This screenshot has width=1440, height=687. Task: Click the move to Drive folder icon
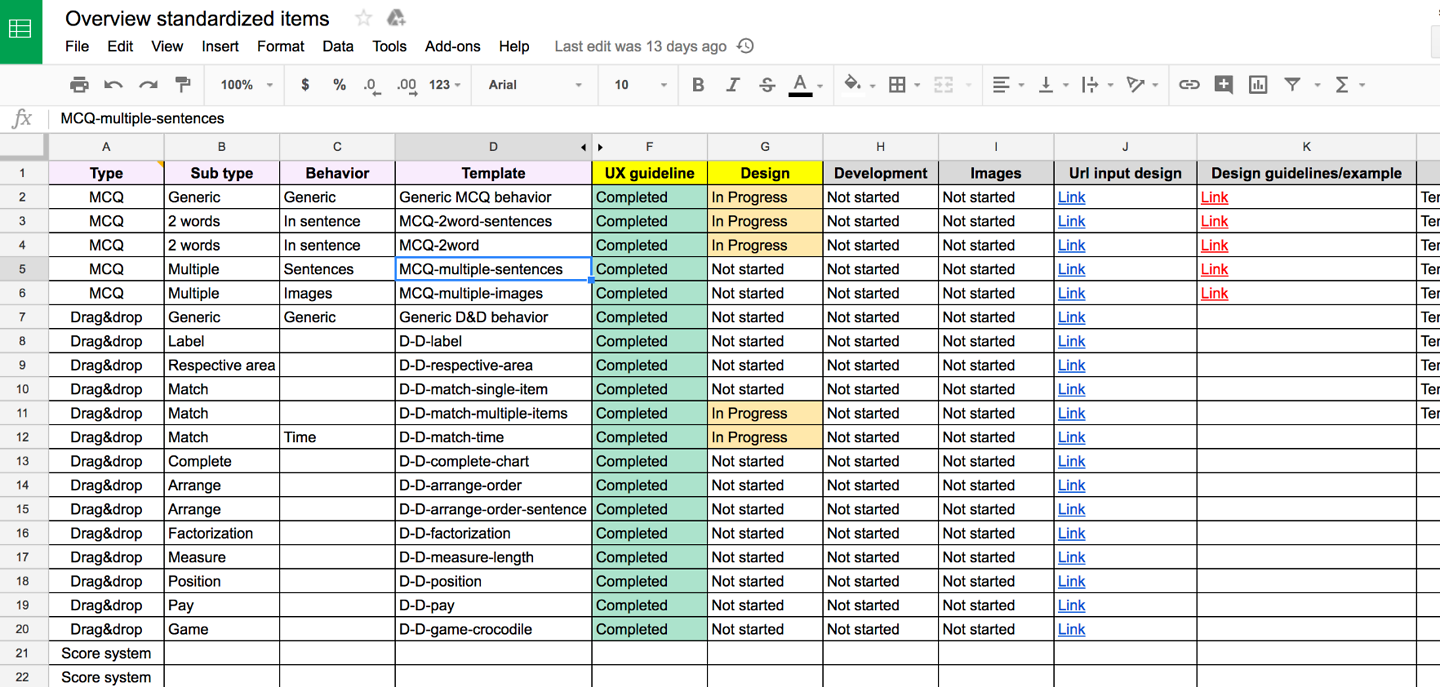396,18
